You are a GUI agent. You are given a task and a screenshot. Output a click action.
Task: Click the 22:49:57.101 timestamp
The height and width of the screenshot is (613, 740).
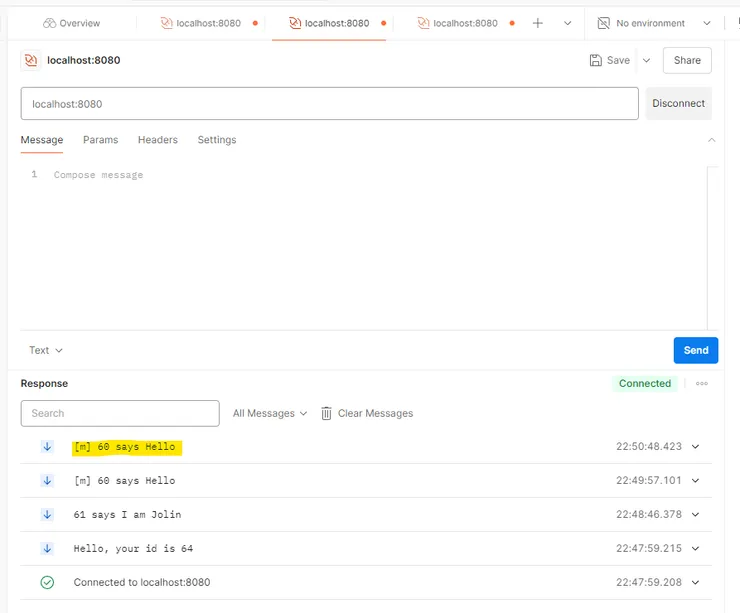point(648,480)
